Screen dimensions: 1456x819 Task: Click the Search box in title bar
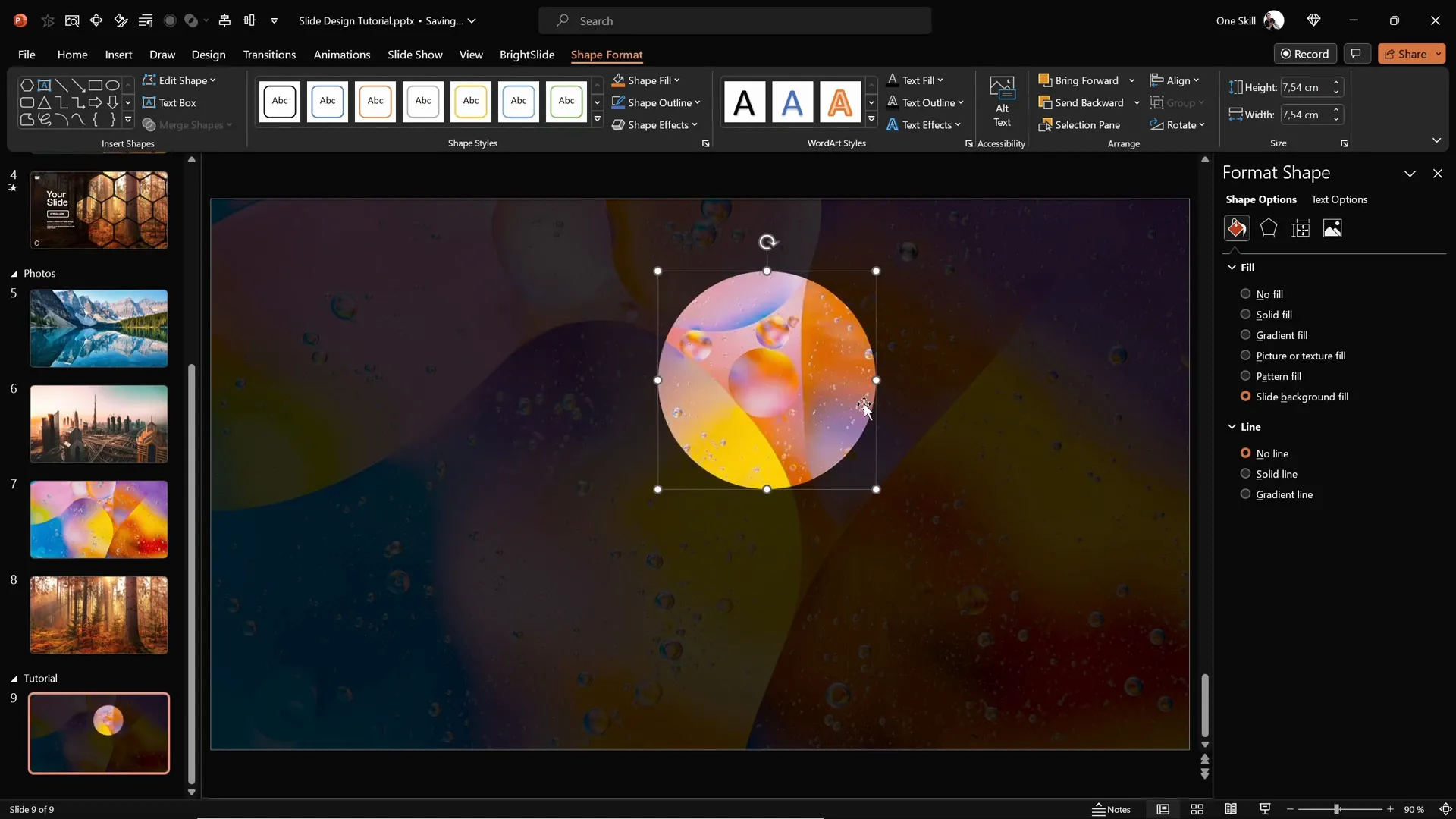click(735, 20)
